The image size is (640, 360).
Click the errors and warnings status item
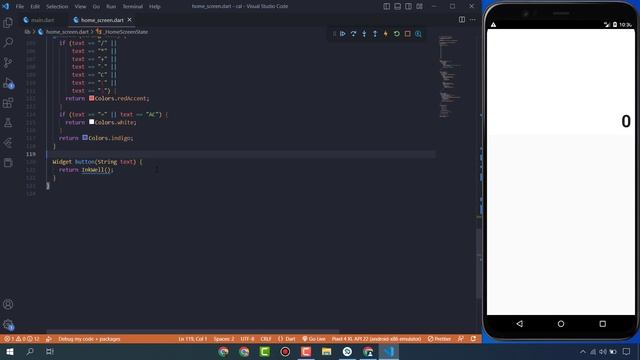[x=21, y=339]
